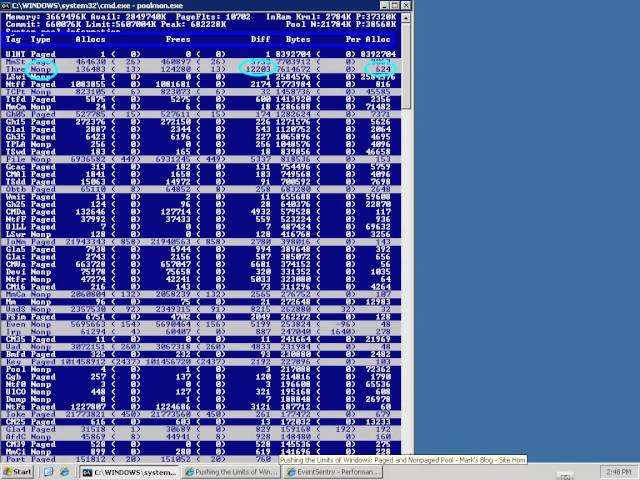Click the Show Desktop quick launch icon

(49, 472)
